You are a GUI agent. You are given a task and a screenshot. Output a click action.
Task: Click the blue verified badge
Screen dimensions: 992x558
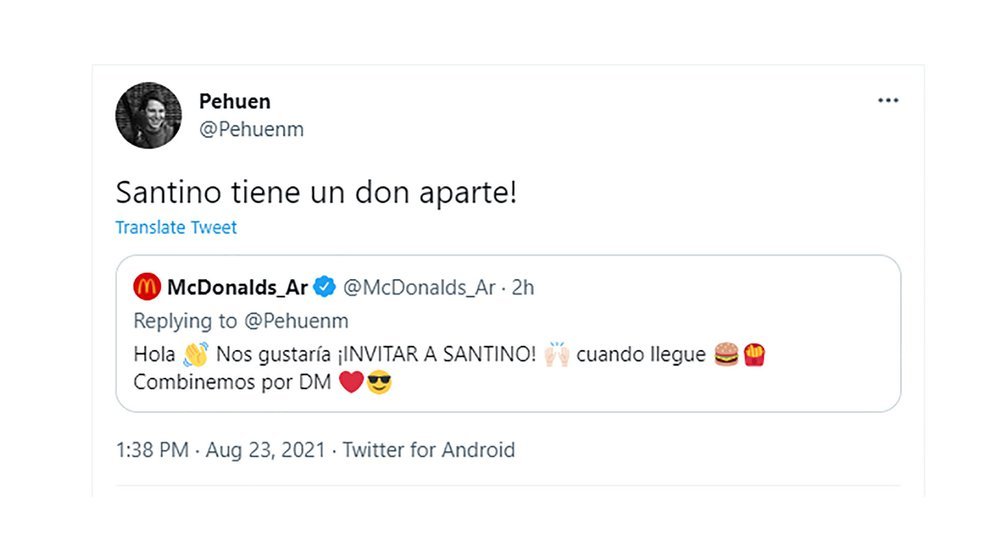click(325, 287)
